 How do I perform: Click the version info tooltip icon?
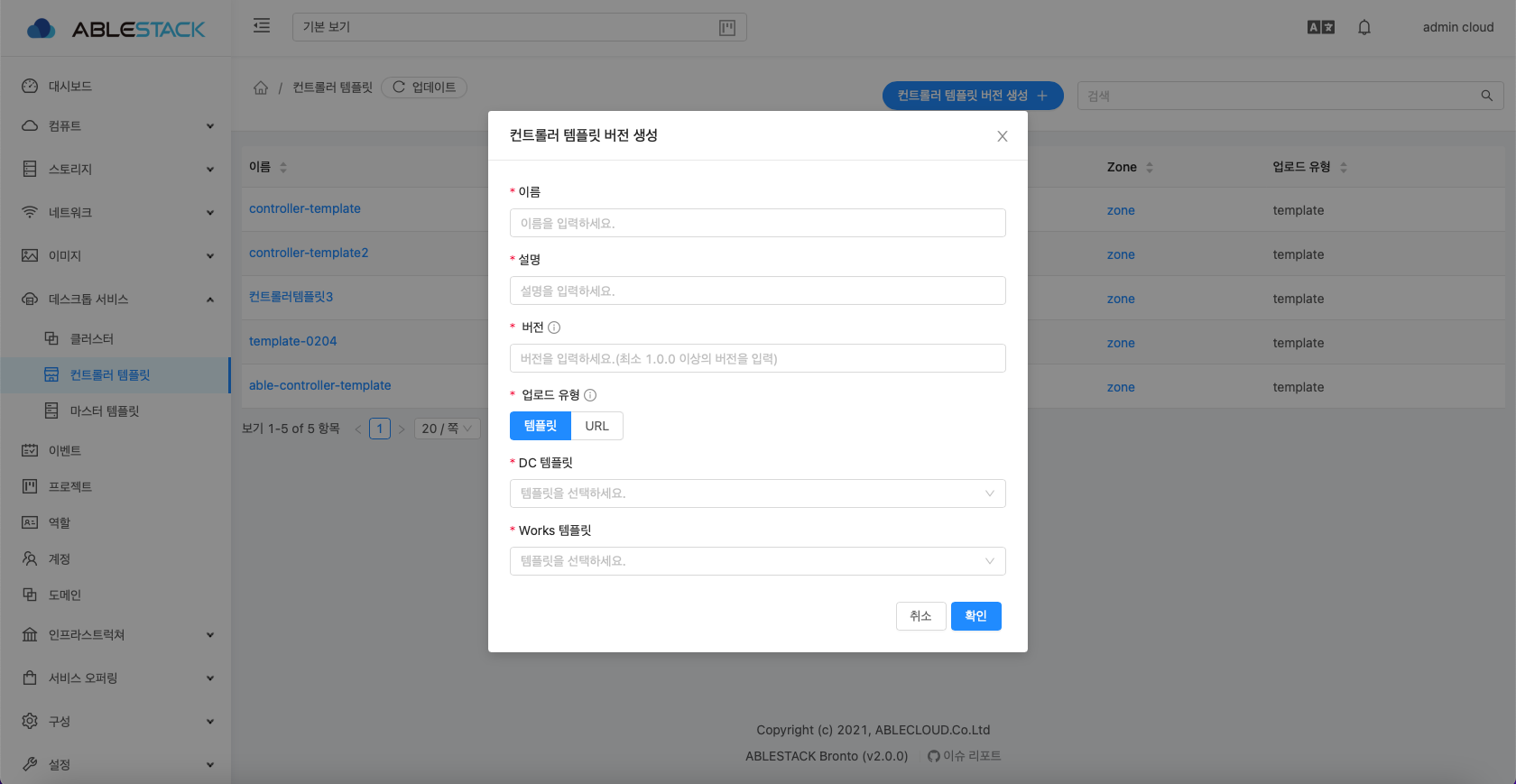point(554,327)
